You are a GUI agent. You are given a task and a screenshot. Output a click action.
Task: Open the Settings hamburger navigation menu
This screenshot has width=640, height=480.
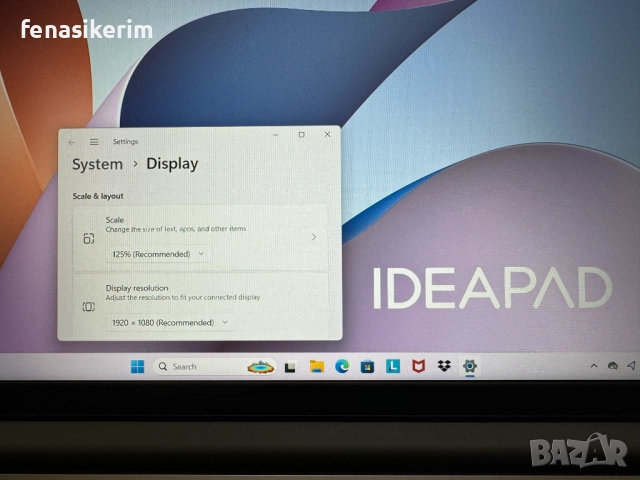pos(94,142)
